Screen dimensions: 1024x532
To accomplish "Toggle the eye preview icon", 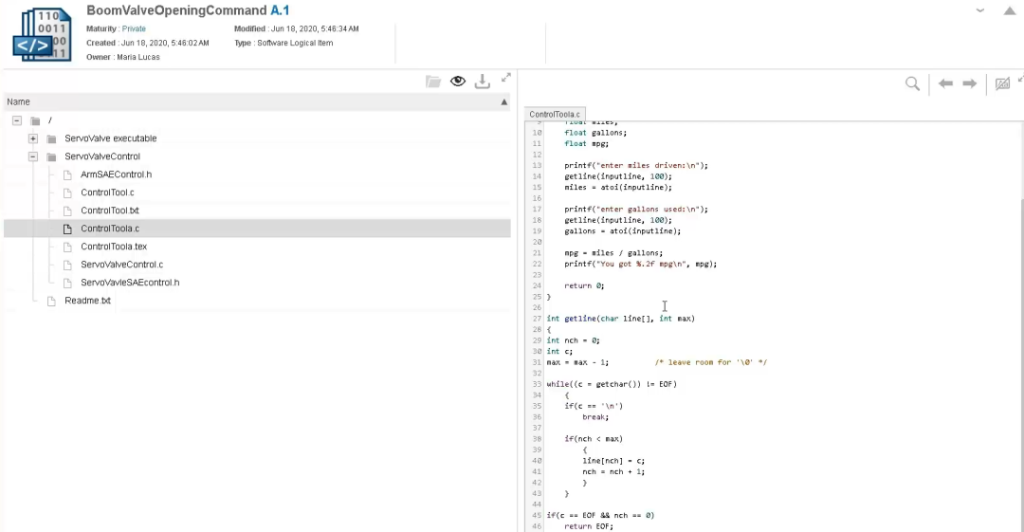I will coord(458,82).
